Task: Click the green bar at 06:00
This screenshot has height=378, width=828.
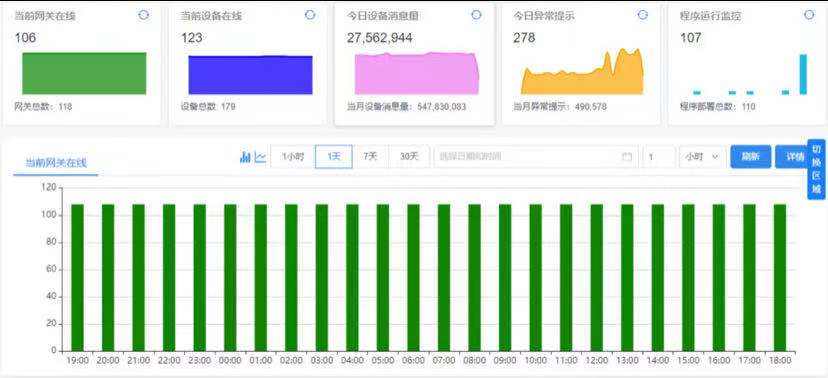Action: 413,278
